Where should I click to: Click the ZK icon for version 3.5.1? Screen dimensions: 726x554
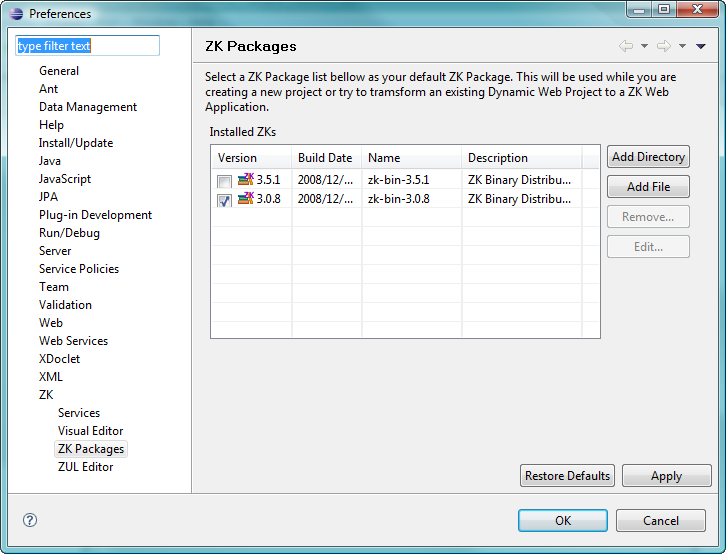(245, 179)
